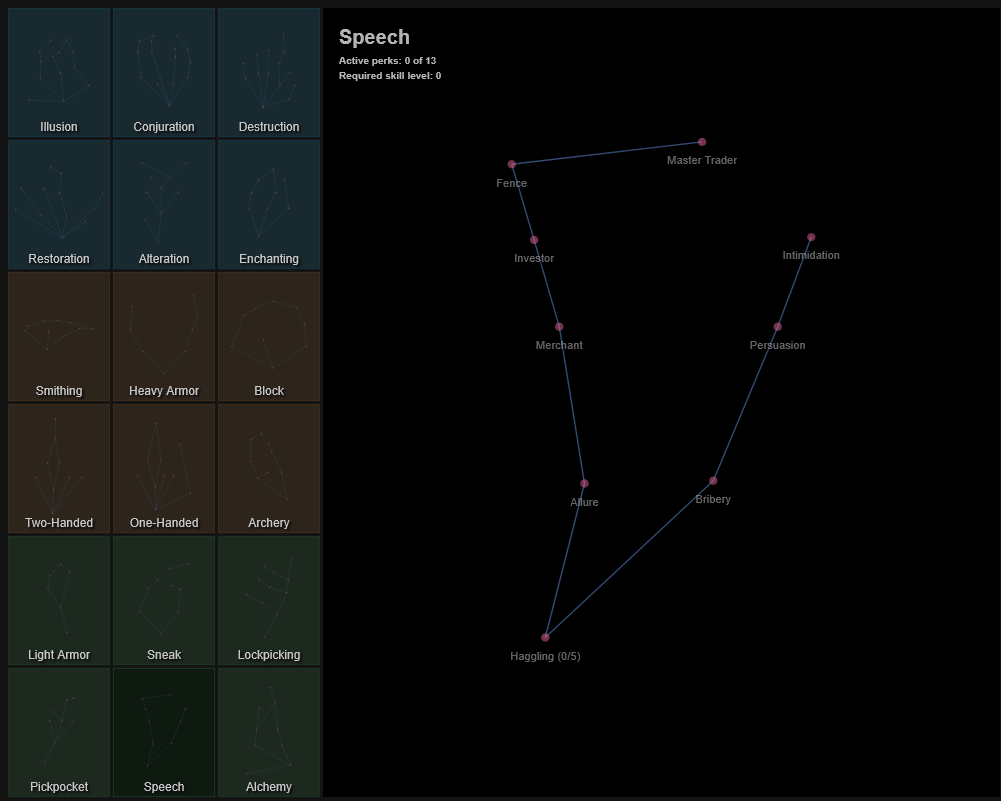This screenshot has width=1001, height=801.
Task: Open the One-Handed skill tree
Action: pyautogui.click(x=164, y=468)
